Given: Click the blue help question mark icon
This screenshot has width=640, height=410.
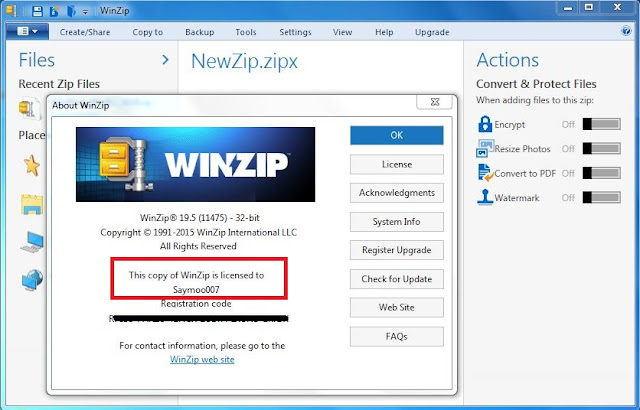Looking at the screenshot, I should click(626, 31).
